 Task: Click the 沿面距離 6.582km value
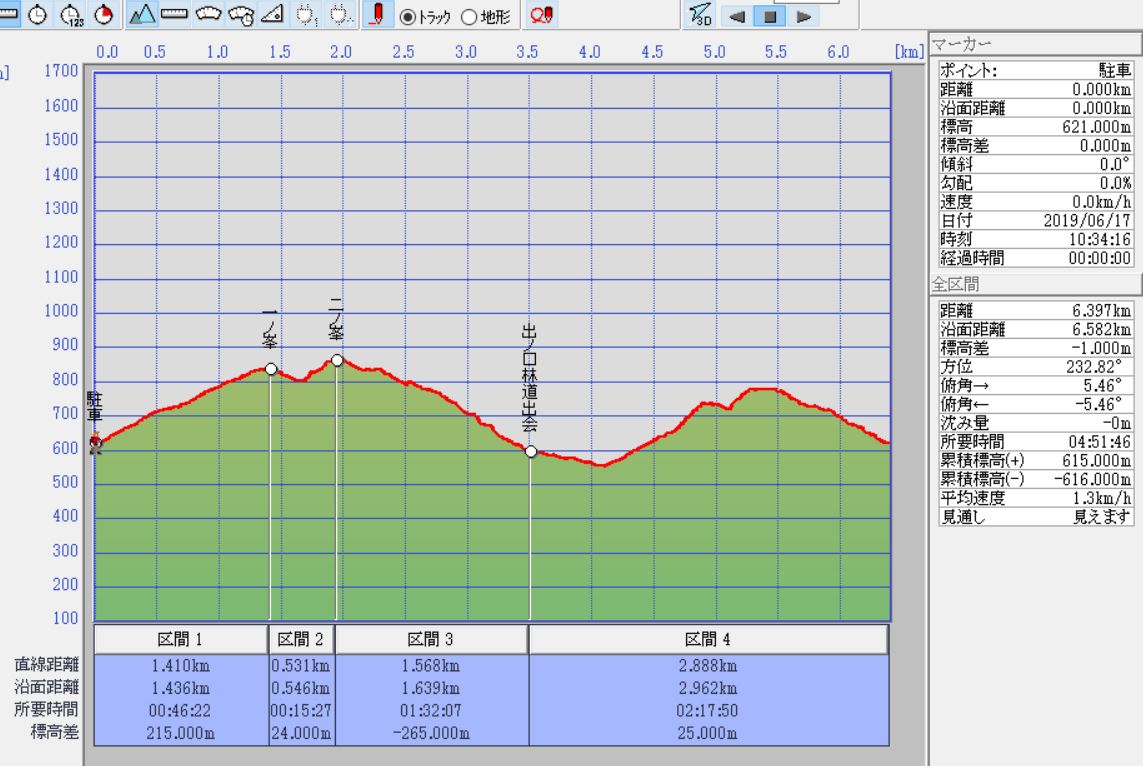coord(1101,329)
